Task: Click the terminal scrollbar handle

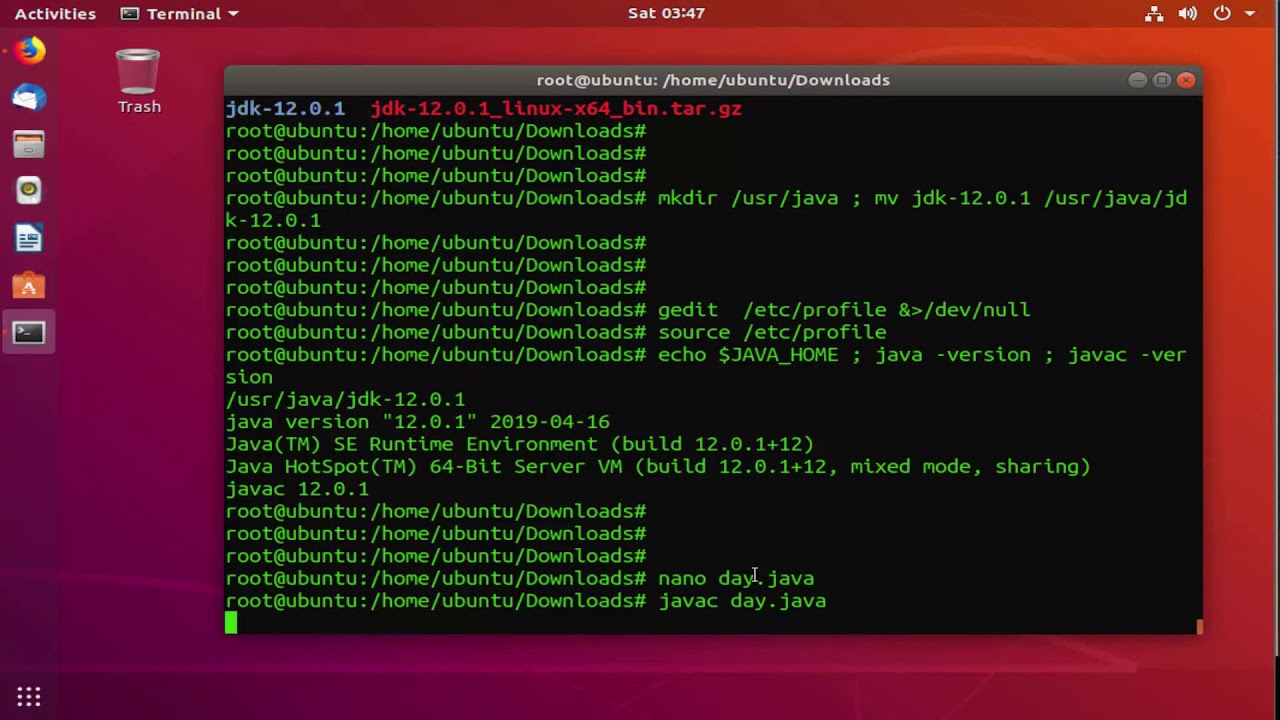Action: tap(1199, 626)
